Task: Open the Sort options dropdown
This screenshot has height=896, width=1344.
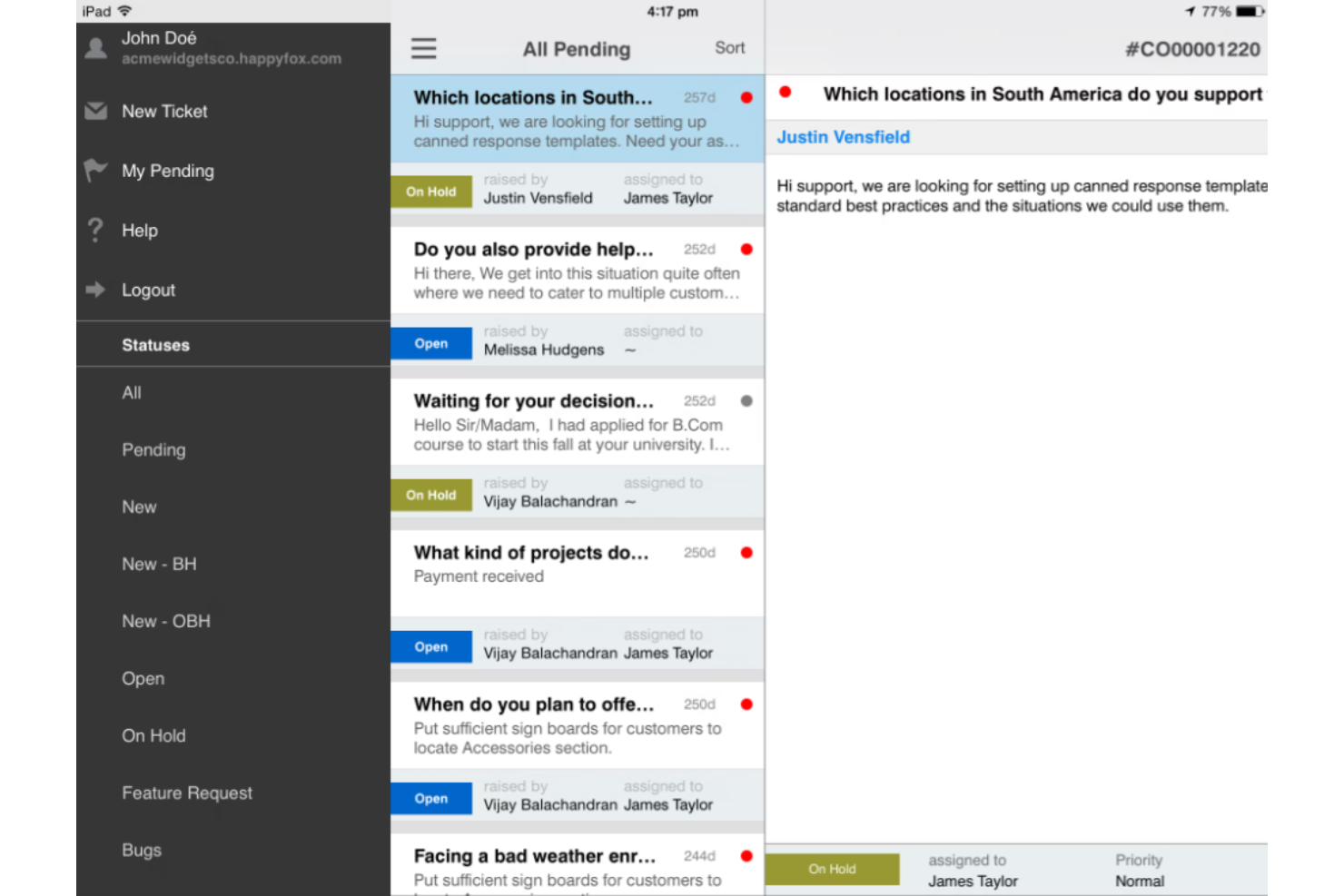Action: pyautogui.click(x=729, y=48)
